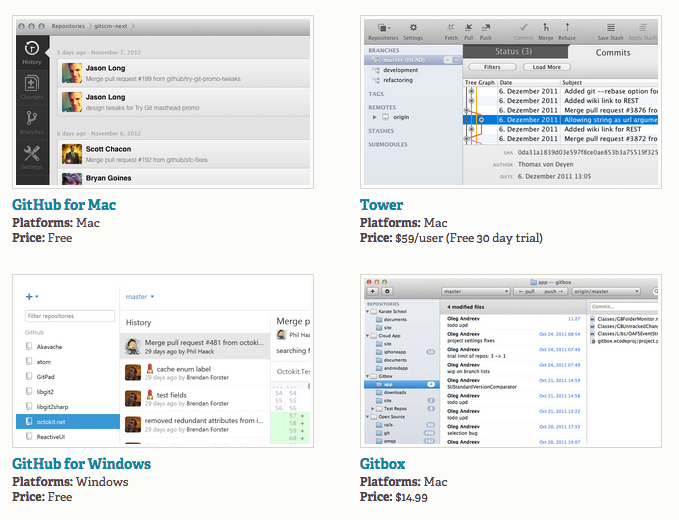Switch to Status (3) tab in Tower
Screen dimensions: 679x520
pyautogui.click(x=514, y=52)
